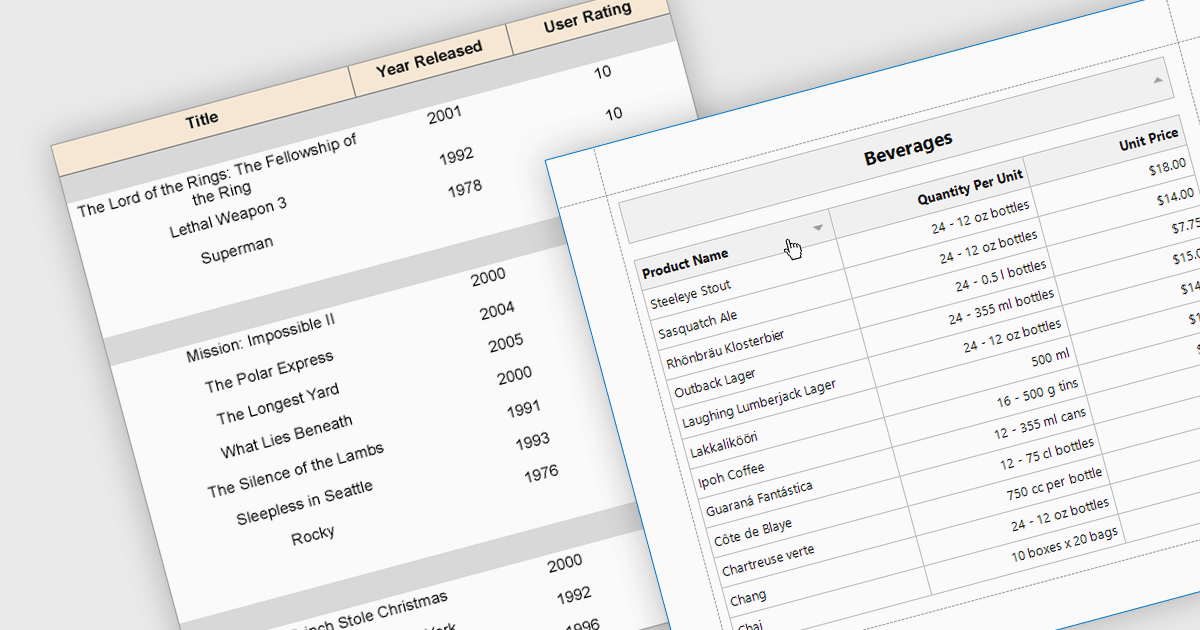Select the Quantity Per Unit header

pos(969,184)
